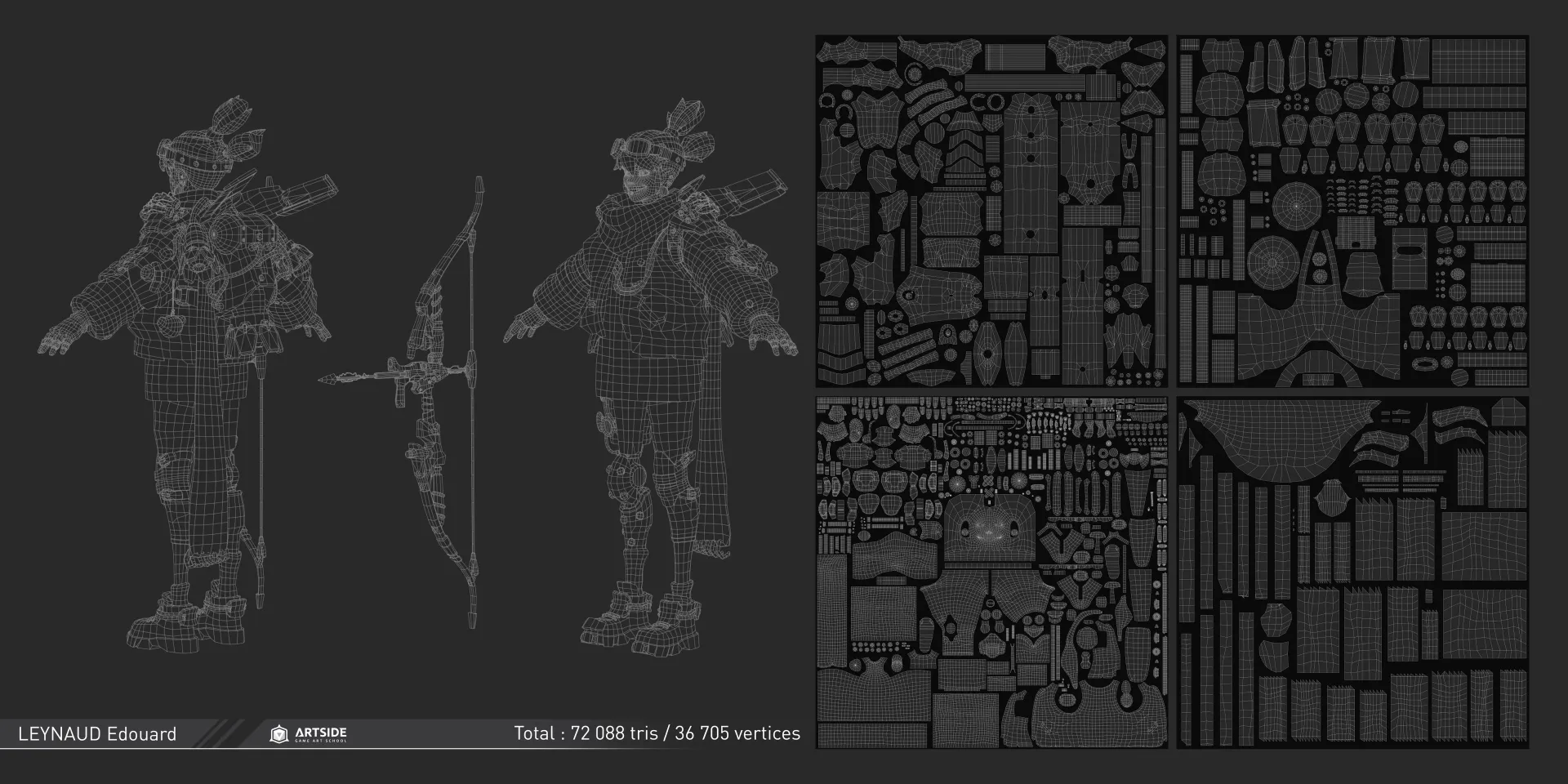Open the top-left UV layout sheet
The image size is (1568, 784).
click(991, 211)
